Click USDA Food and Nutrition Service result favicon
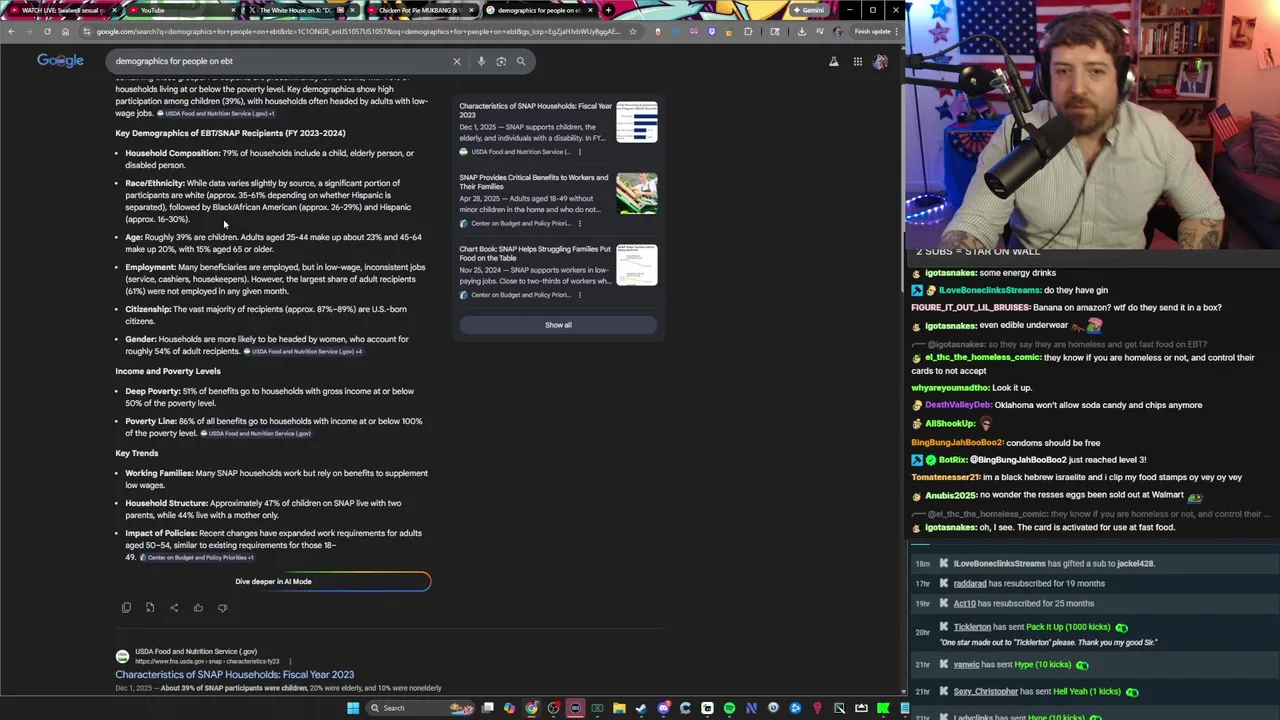This screenshot has width=1280, height=720. 122,656
